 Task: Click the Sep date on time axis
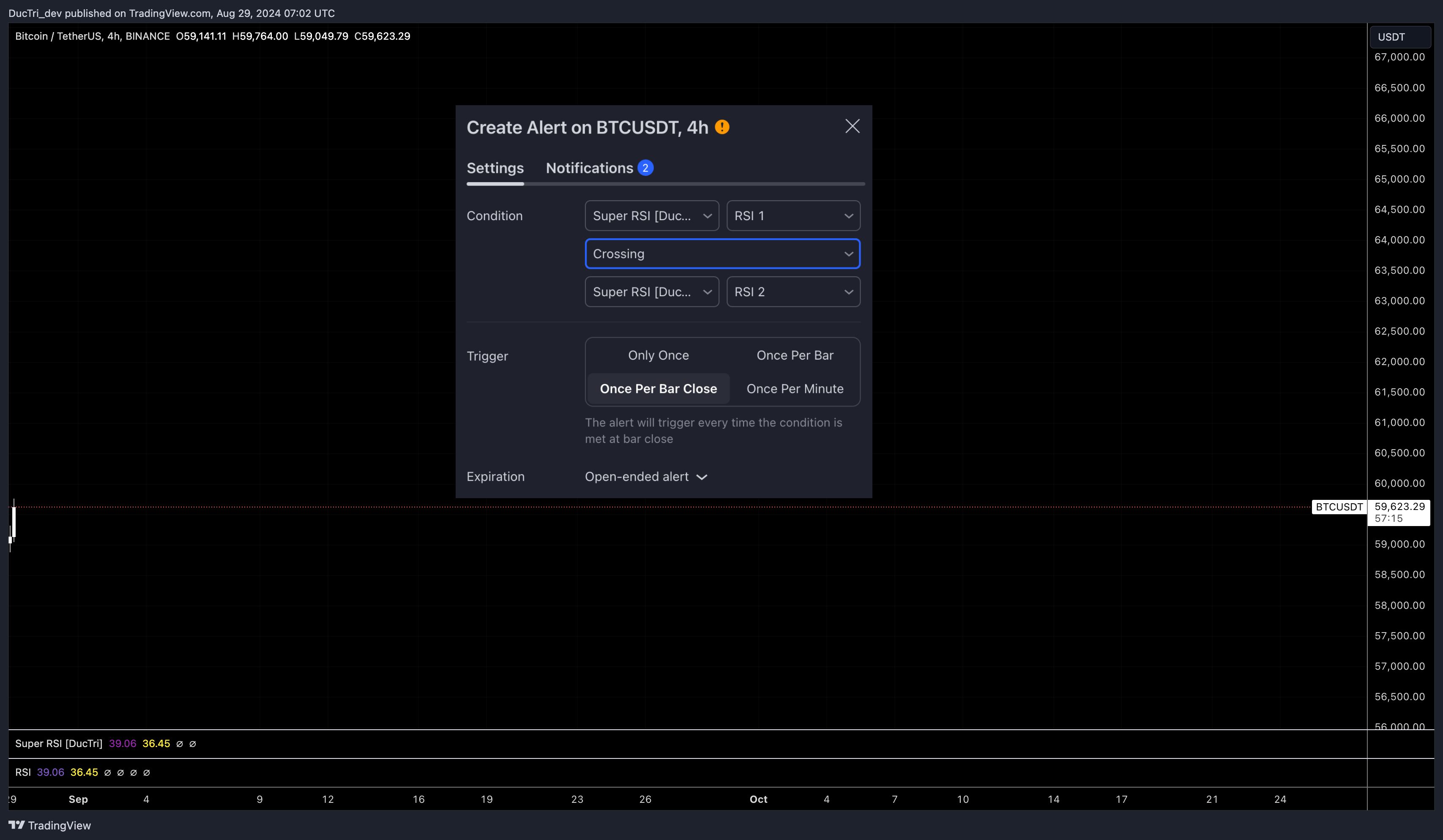(79, 799)
